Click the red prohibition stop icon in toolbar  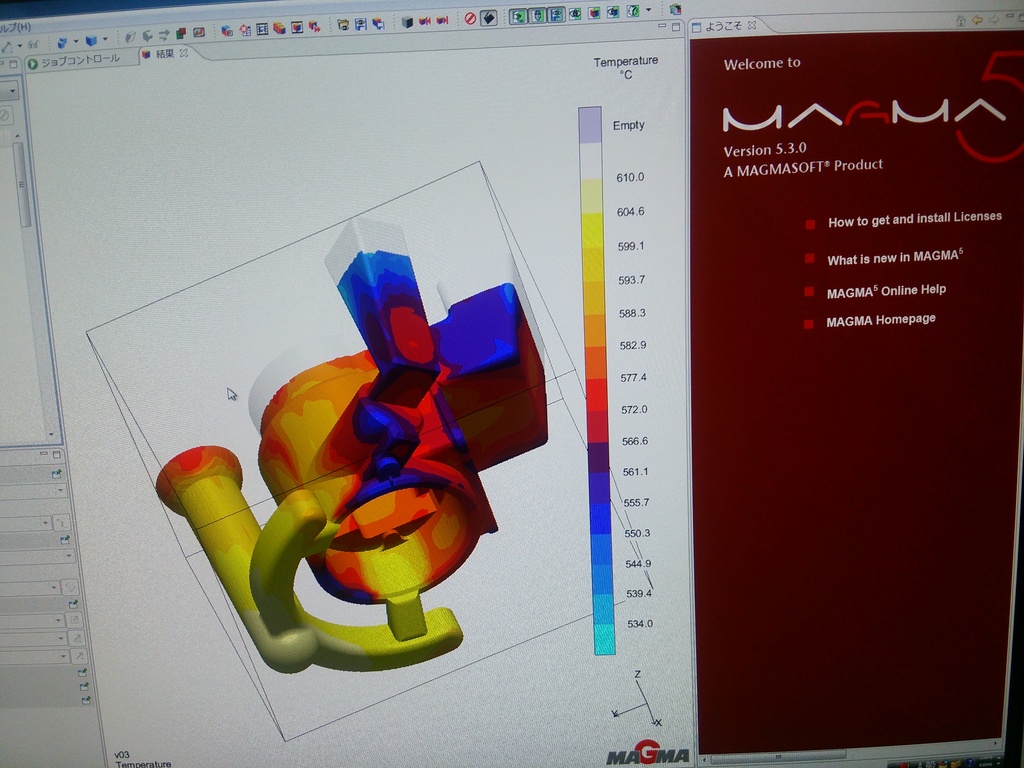click(x=470, y=20)
